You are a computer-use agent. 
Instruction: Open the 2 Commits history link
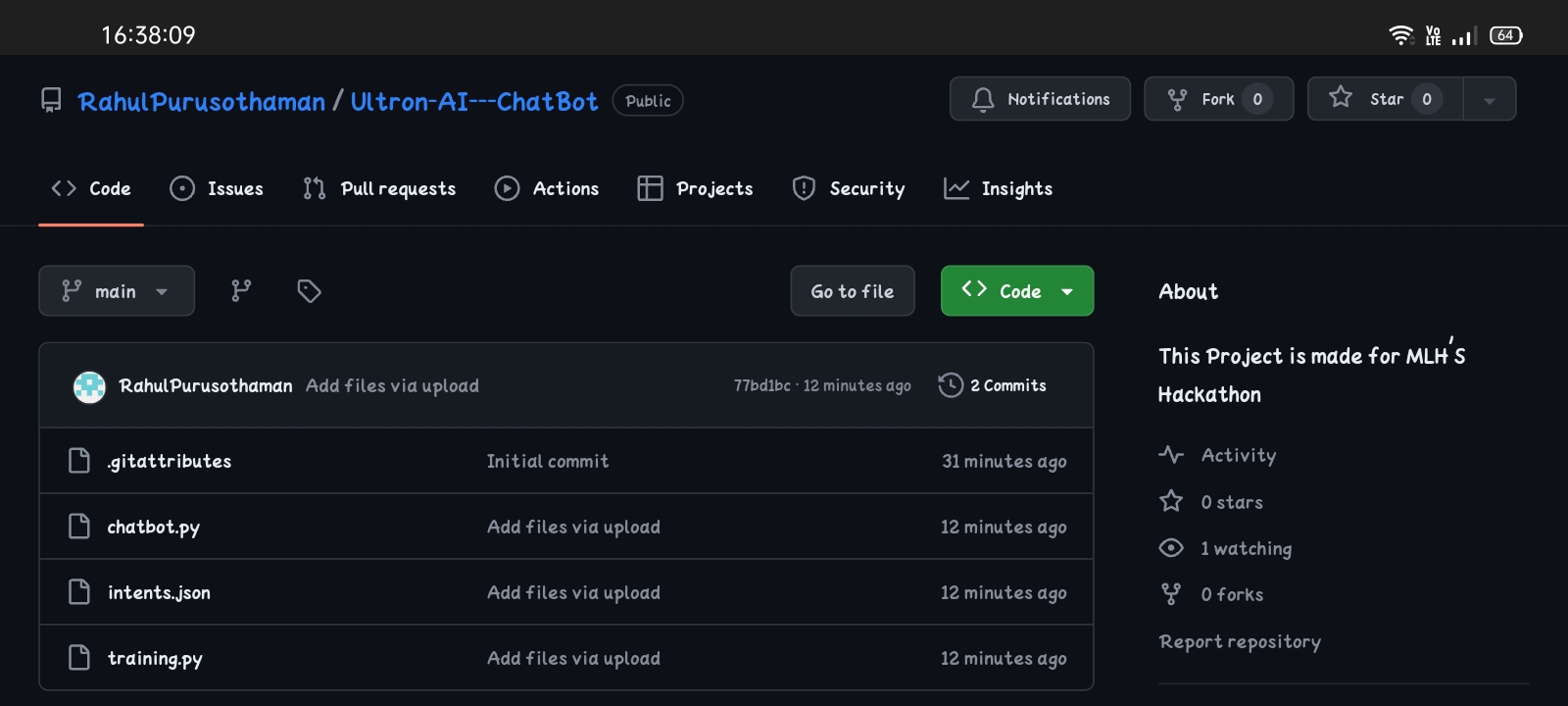coord(1007,385)
